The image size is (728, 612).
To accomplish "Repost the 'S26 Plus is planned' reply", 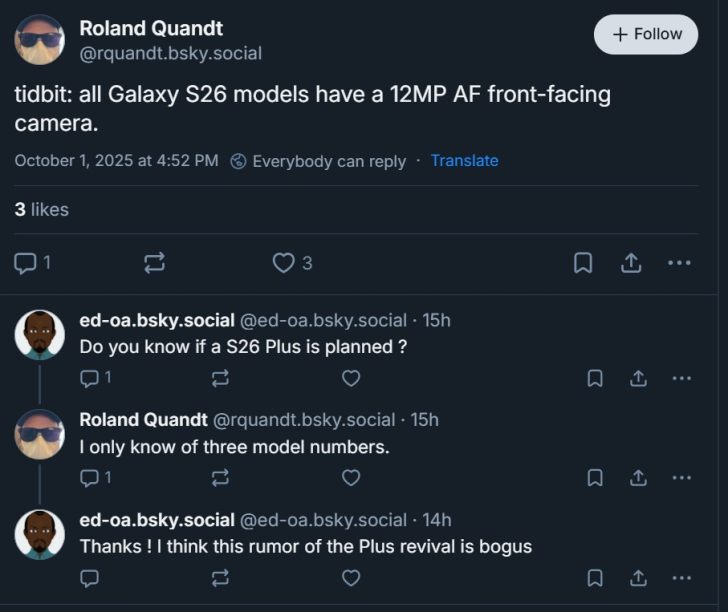I will point(220,378).
